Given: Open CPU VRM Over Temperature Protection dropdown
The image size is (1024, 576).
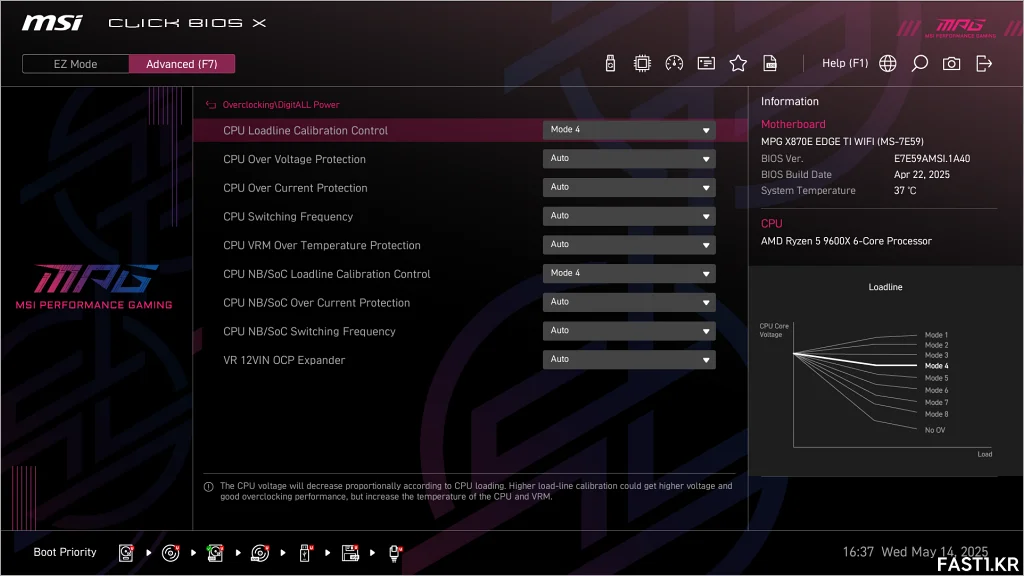Looking at the screenshot, I should 629,245.
